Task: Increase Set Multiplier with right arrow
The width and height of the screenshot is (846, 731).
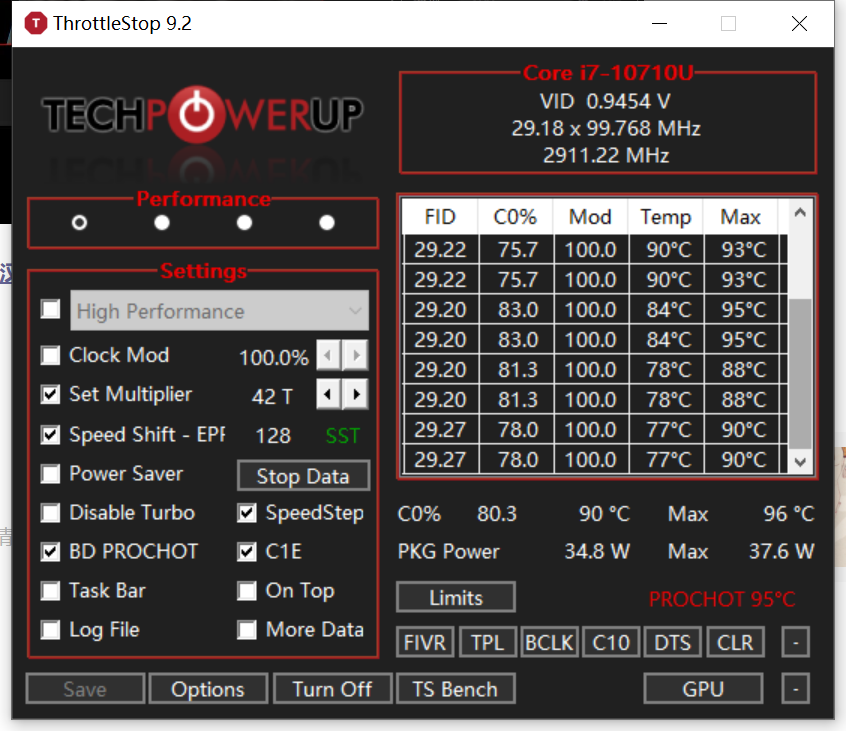Action: tap(356, 394)
